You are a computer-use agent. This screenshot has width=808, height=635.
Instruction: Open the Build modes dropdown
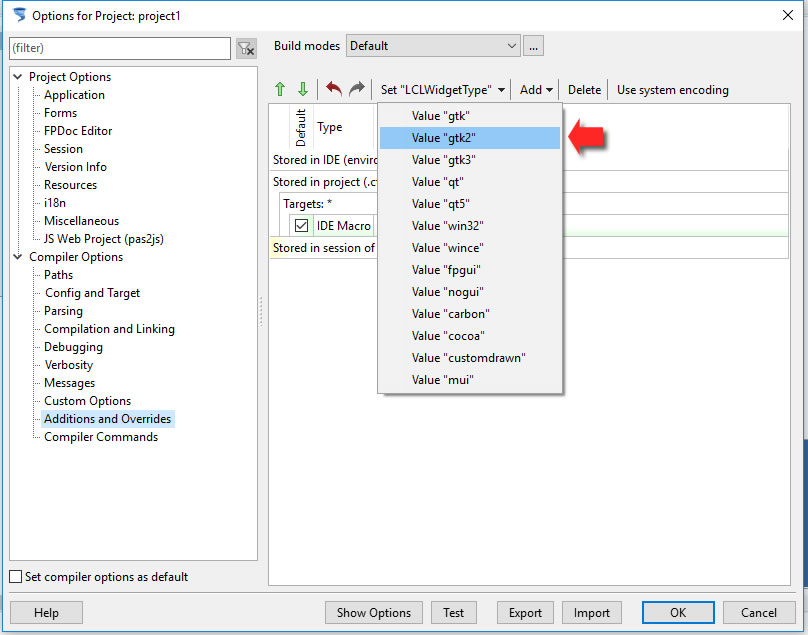[433, 46]
